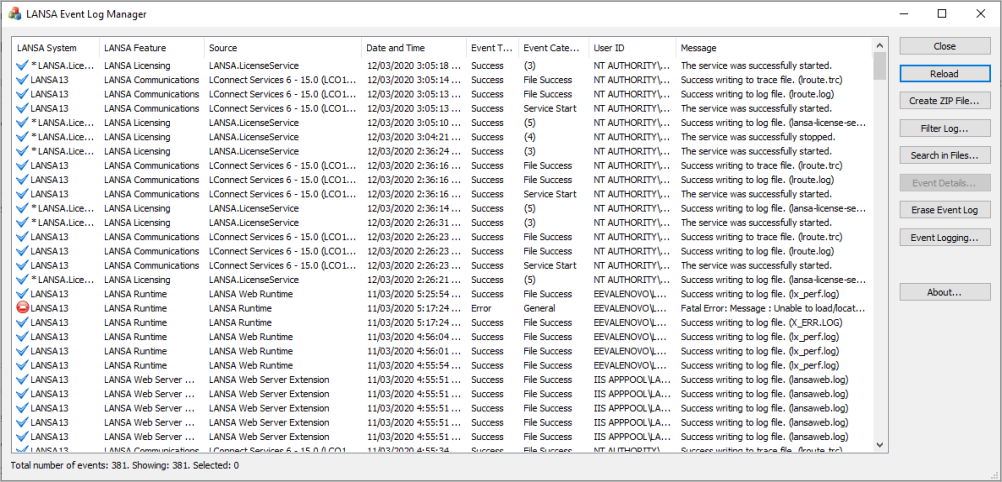Click the red error icon in the LANSA Runtime row
Viewport: 1002px width, 482px height.
tap(22, 308)
